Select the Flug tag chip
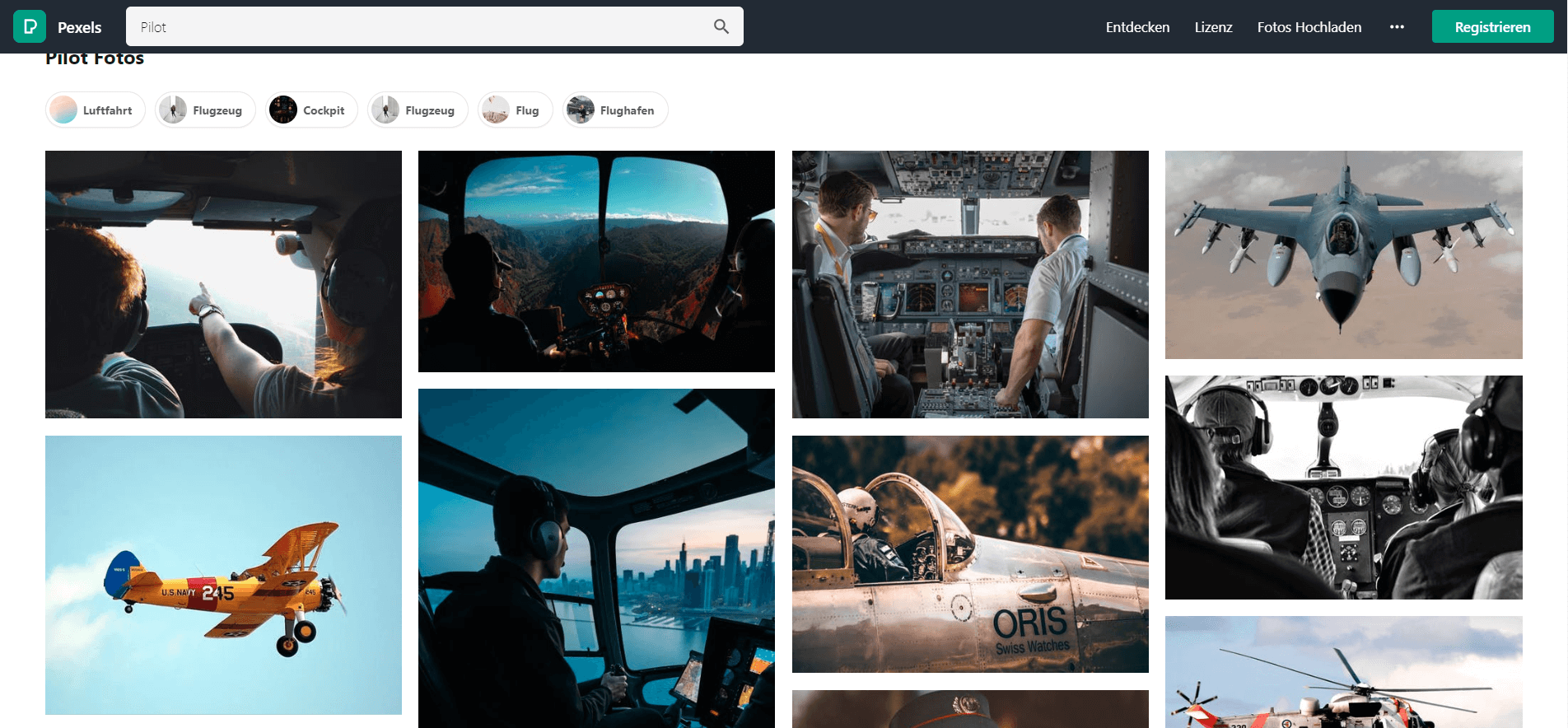The height and width of the screenshot is (728, 1568). click(x=515, y=110)
